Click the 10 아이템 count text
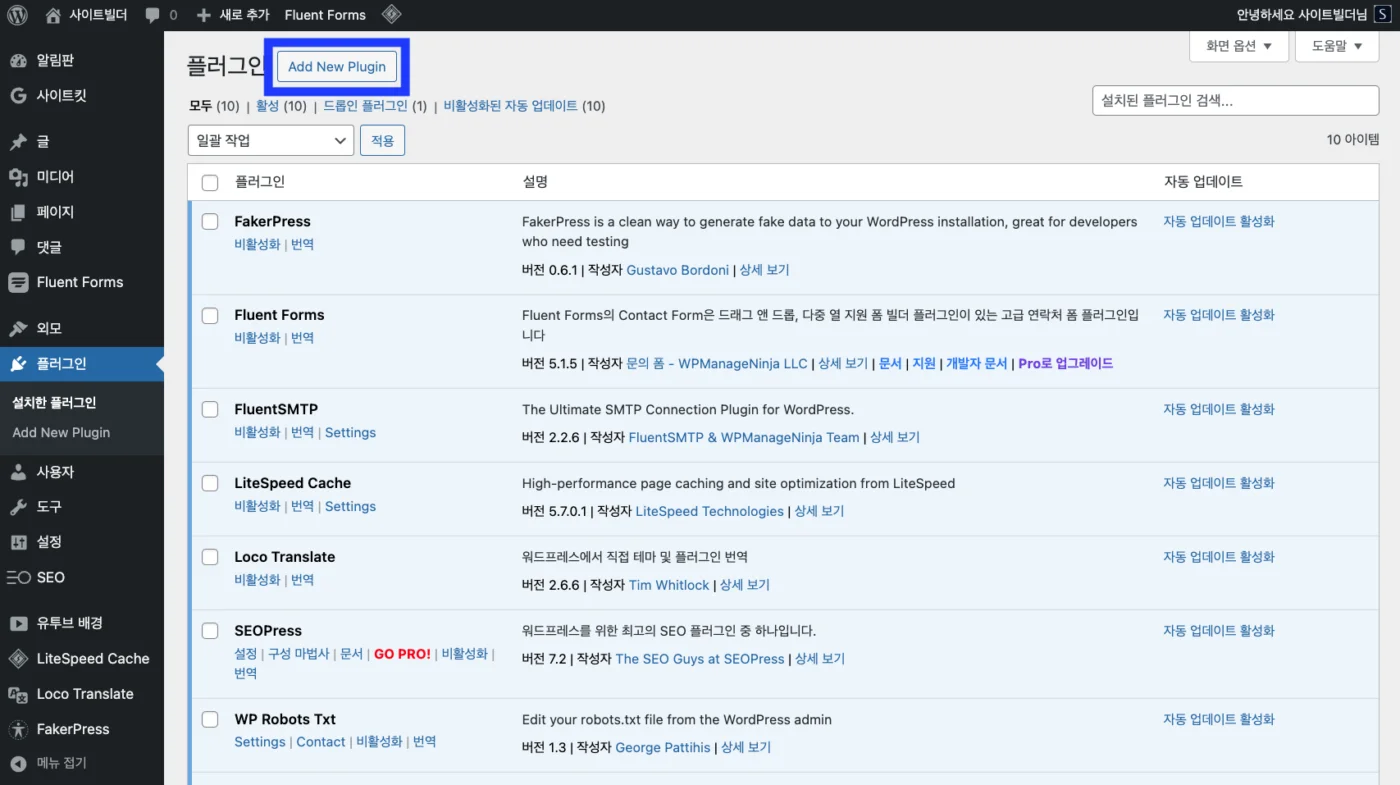This screenshot has height=785, width=1400. click(1353, 140)
